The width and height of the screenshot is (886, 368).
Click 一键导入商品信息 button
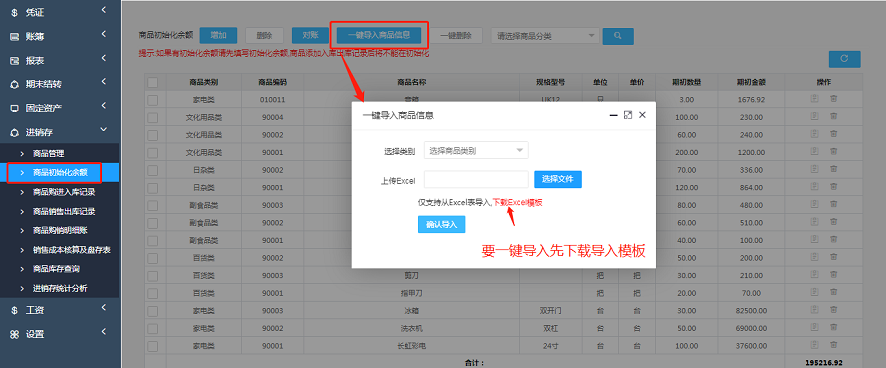click(x=379, y=35)
